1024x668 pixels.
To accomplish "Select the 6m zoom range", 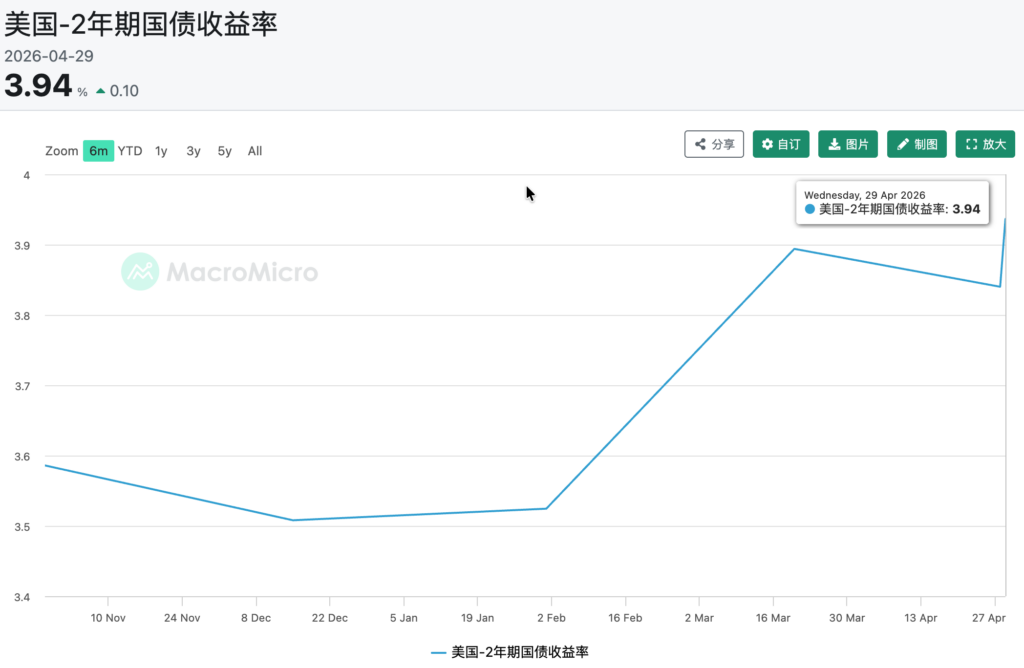I will click(98, 151).
